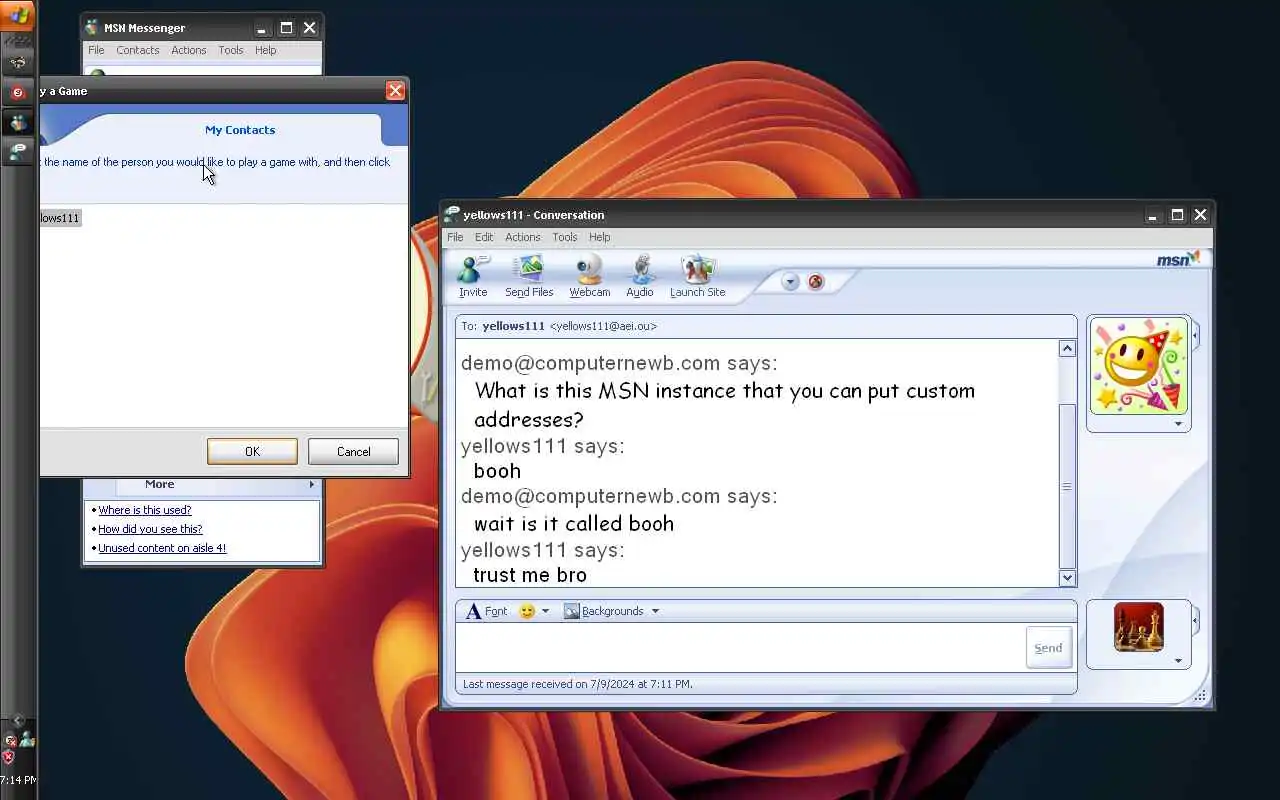Screen dimensions: 1280x800
Task: Click the Conversation window resize grip
Action: click(x=1201, y=696)
